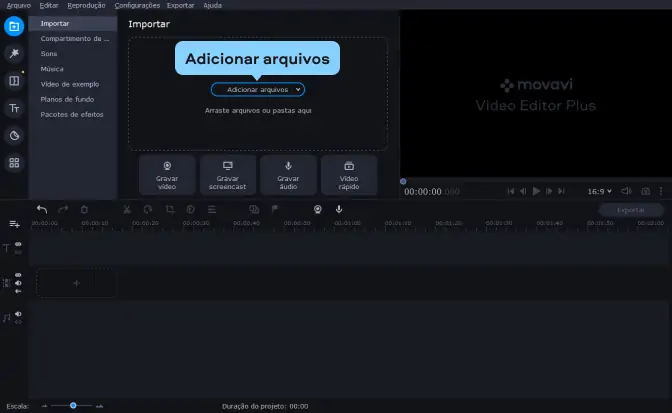This screenshot has height=413, width=672.
Task: Open the Reprodução menu
Action: 86,6
